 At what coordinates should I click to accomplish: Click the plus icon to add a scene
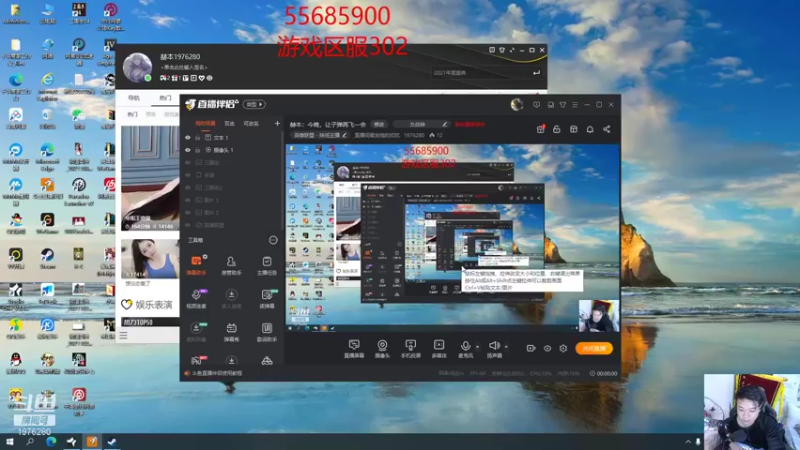(277, 123)
